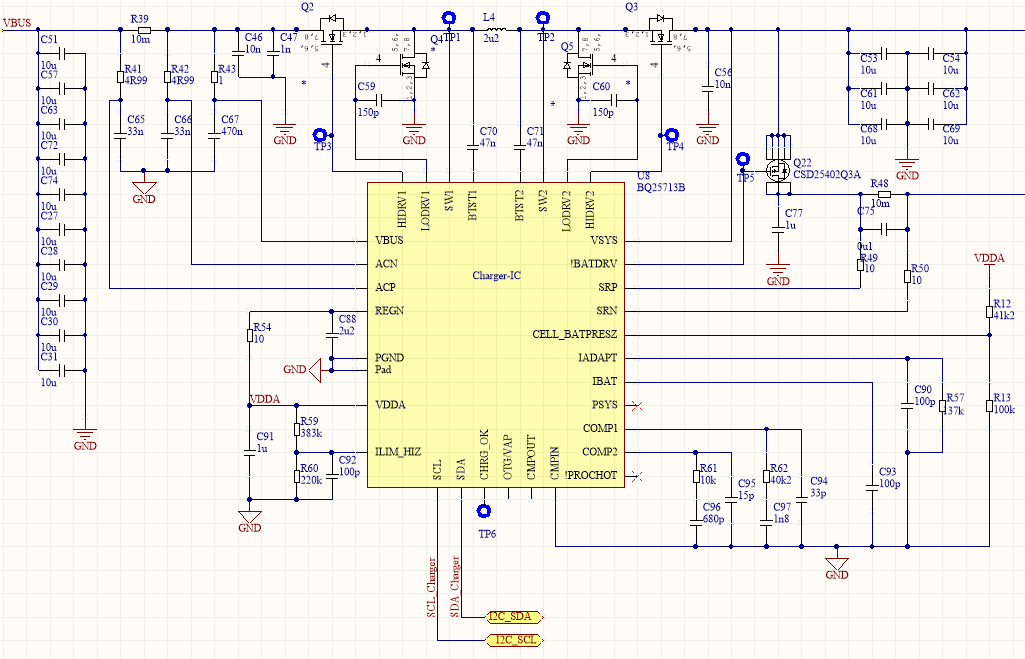
Task: Select test point TP3 circle
Action: [320, 135]
